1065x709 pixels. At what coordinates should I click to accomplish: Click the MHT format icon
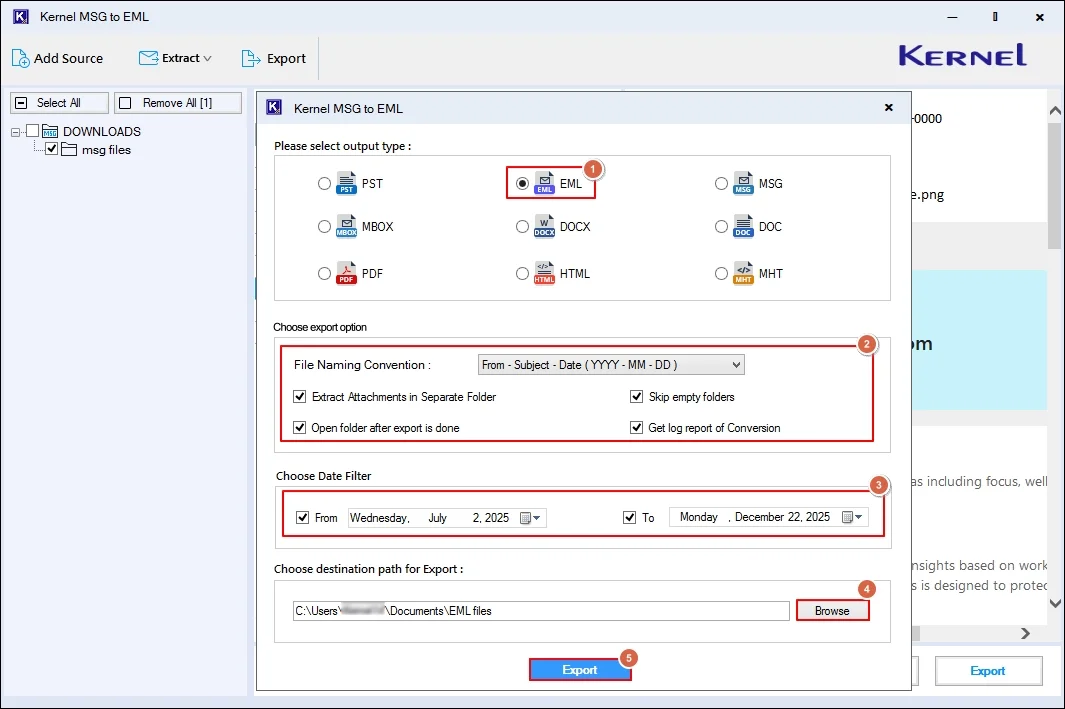pos(742,272)
